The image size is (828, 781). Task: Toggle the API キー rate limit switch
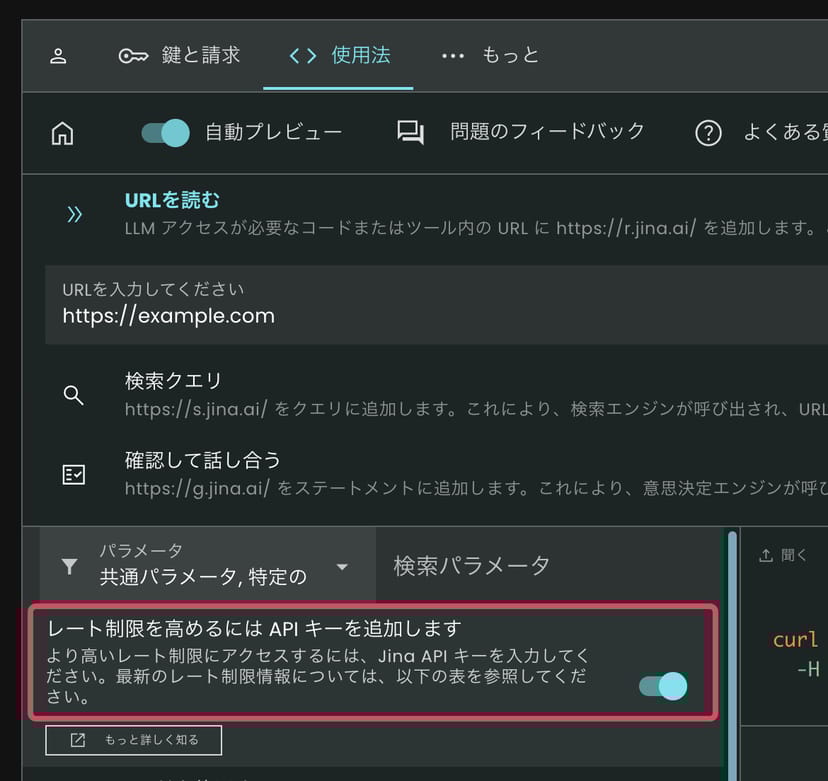tap(663, 685)
